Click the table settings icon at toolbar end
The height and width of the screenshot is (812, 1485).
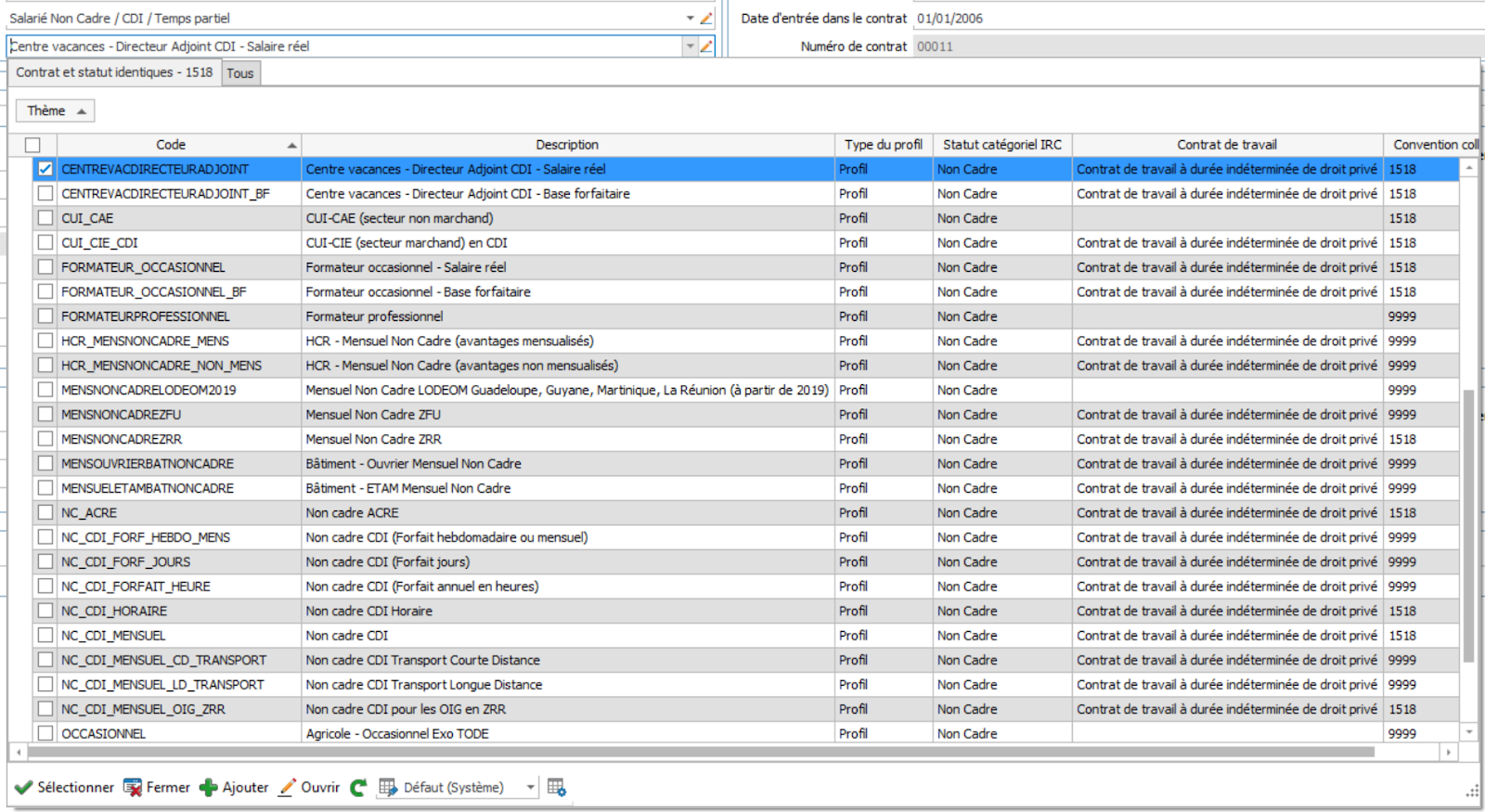pos(557,787)
